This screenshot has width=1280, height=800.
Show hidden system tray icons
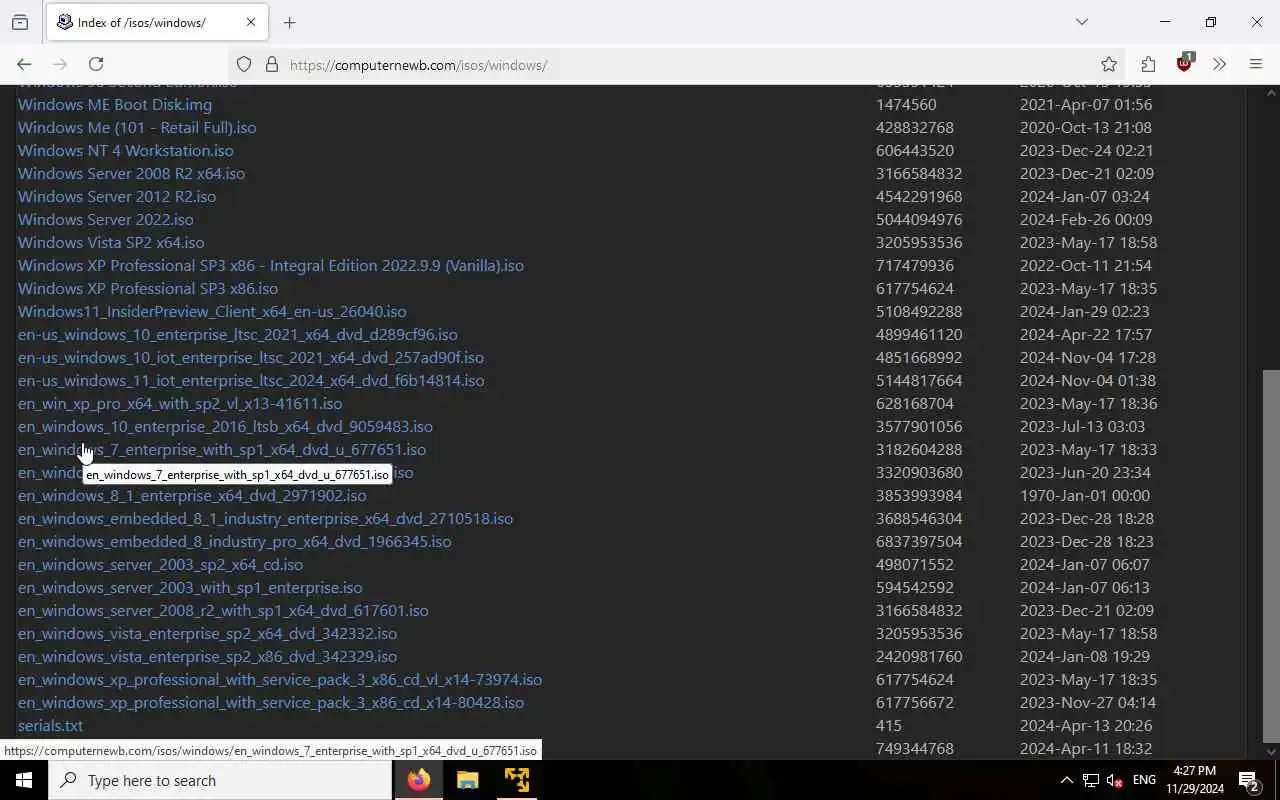click(x=1066, y=780)
